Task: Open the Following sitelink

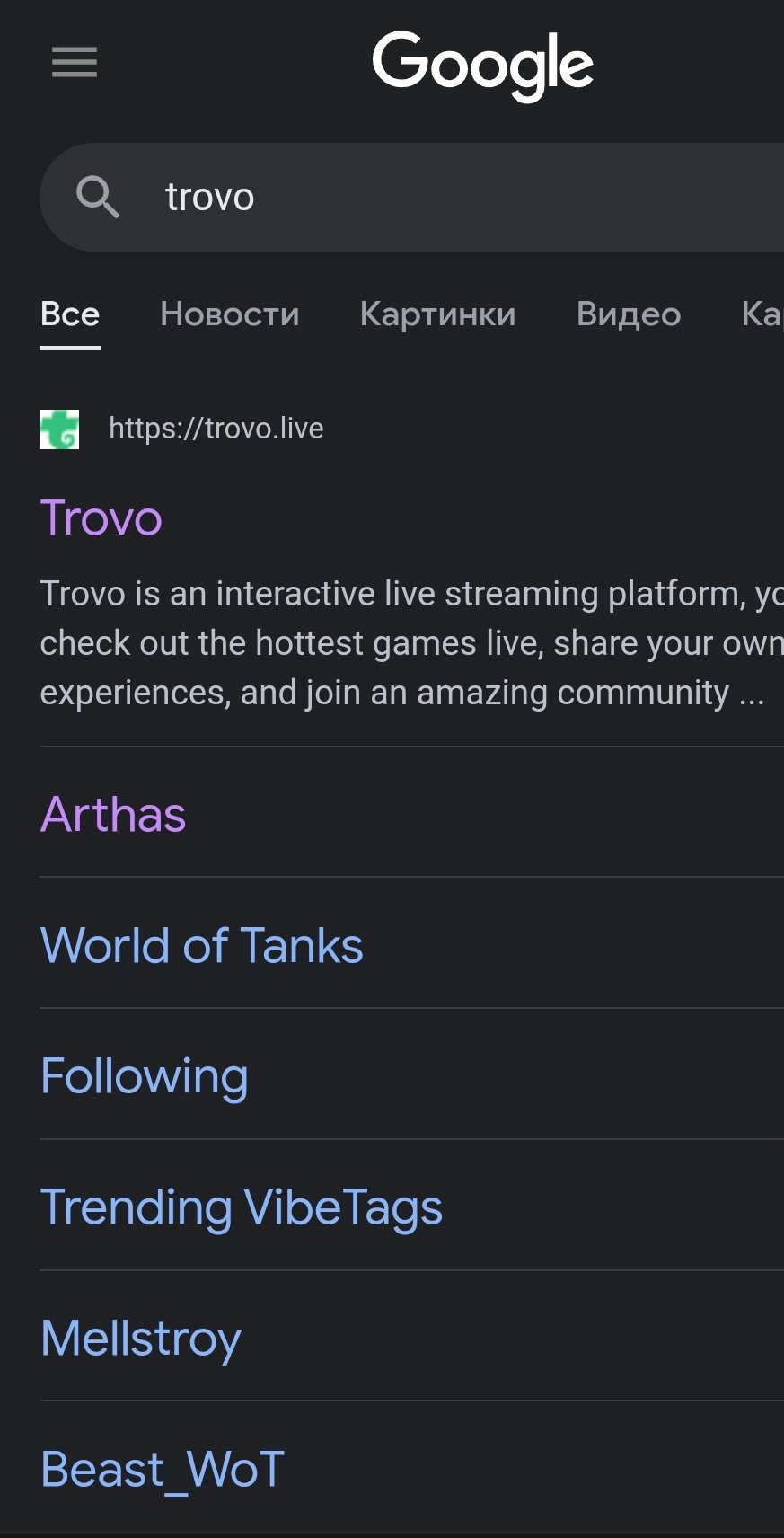Action: click(145, 1076)
